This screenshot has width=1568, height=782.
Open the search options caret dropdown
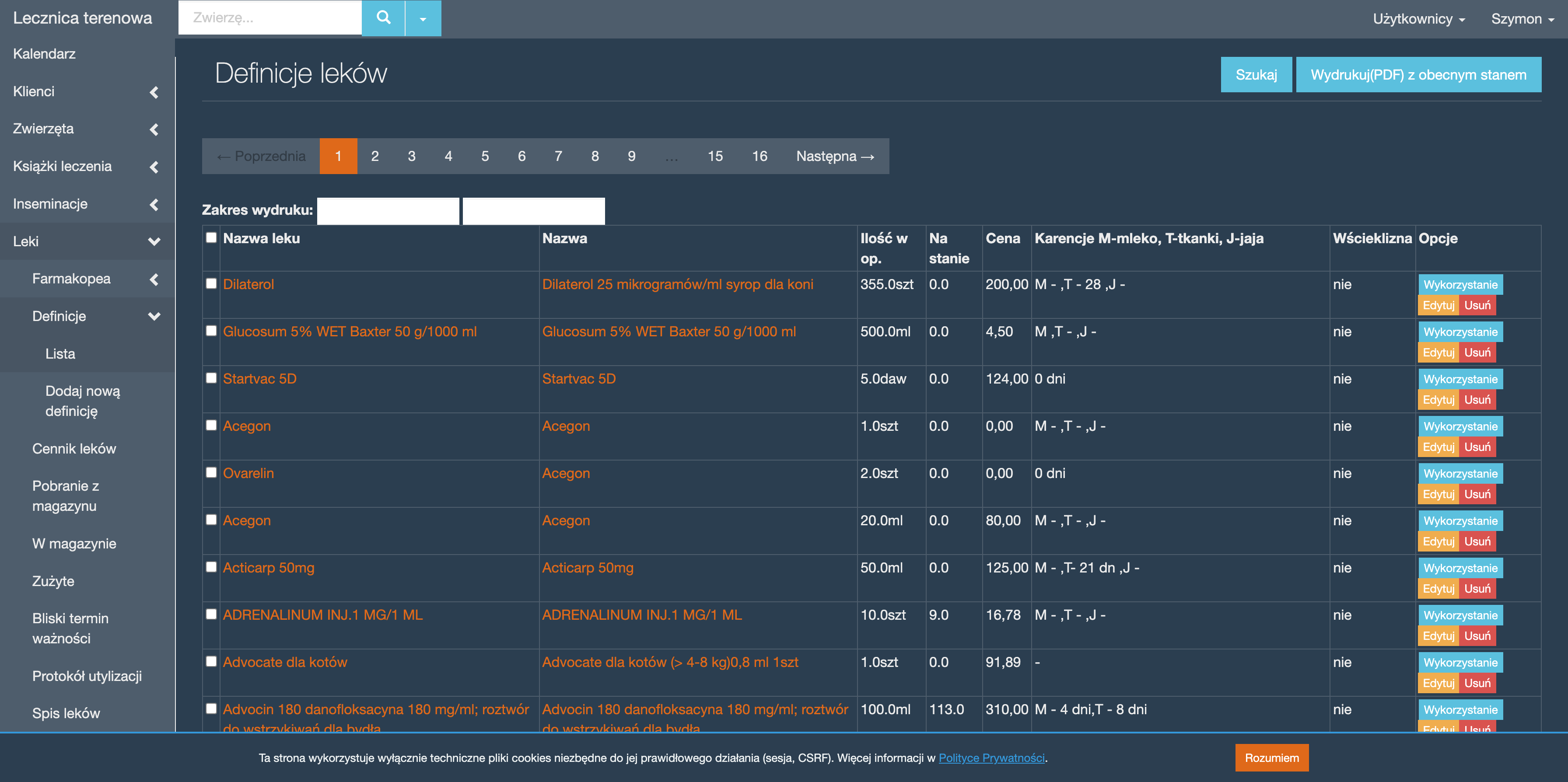(423, 18)
